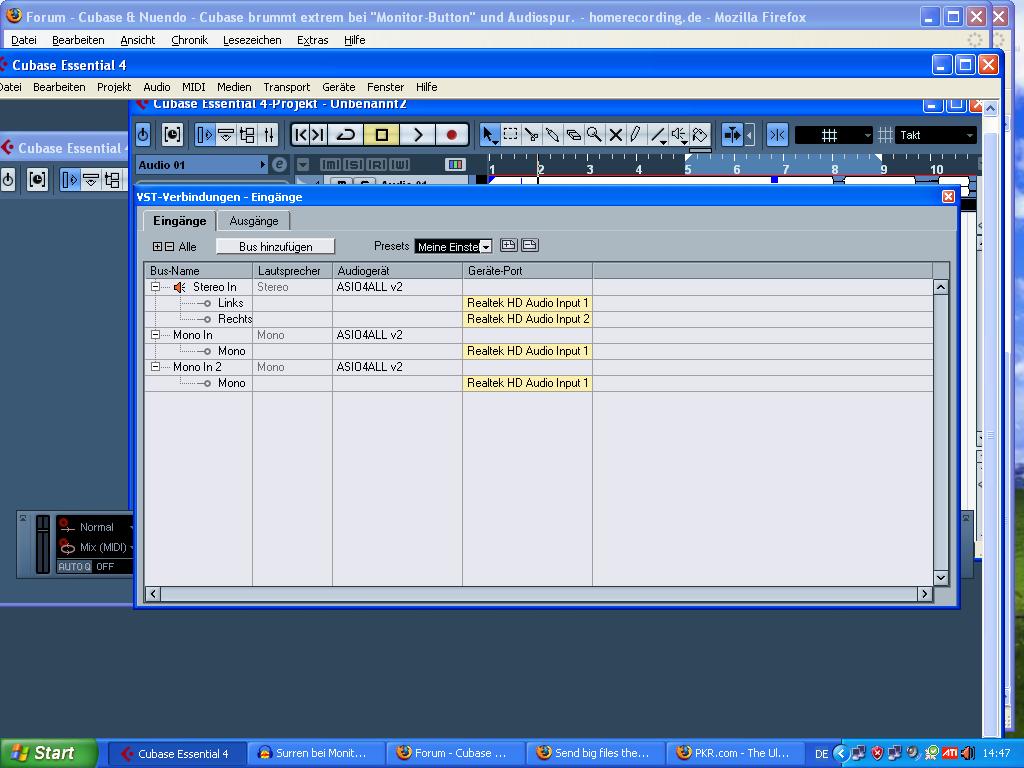Select the Eingänge tab
The width and height of the screenshot is (1024, 768).
pyautogui.click(x=180, y=221)
